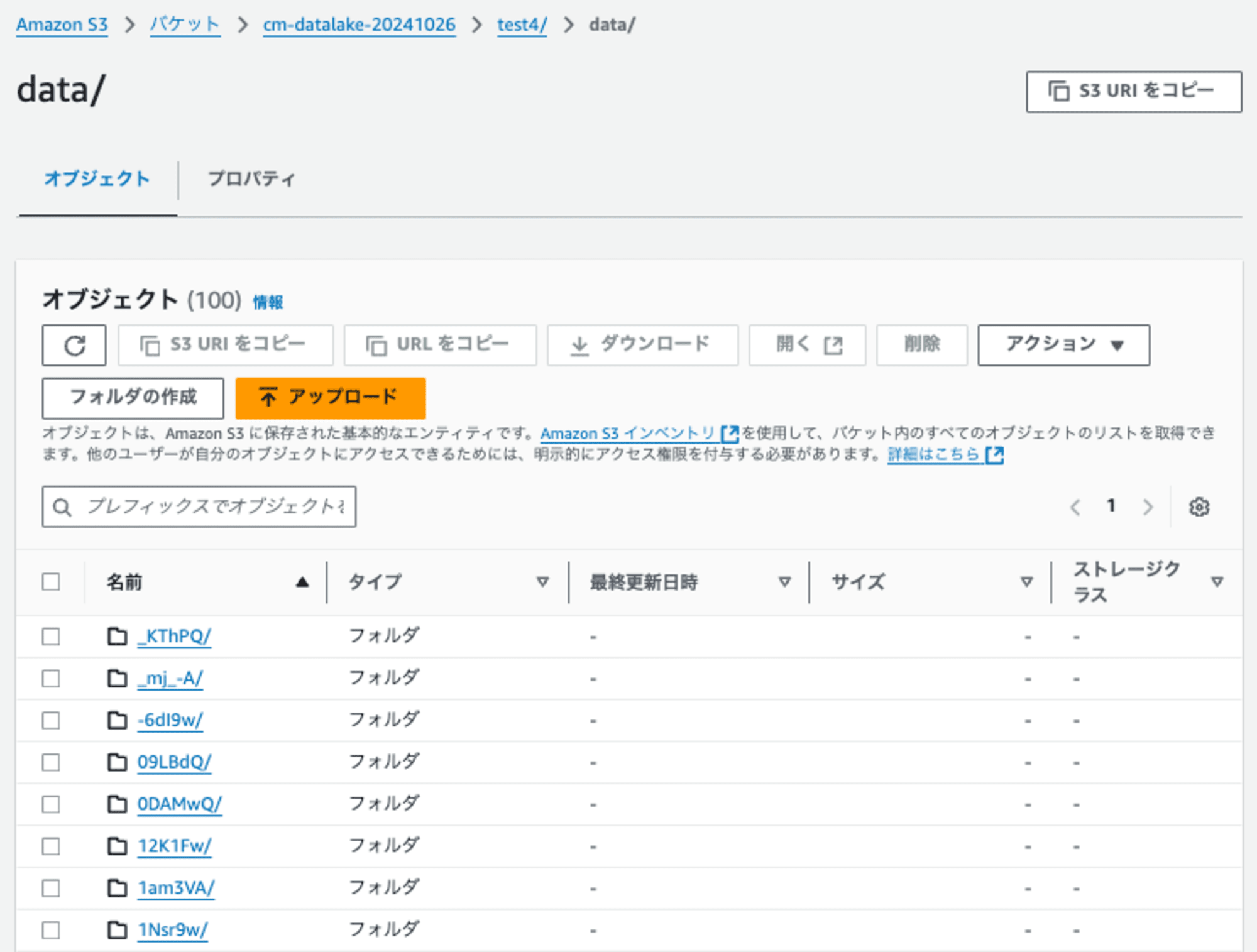Sort by サイズ column arrow

[x=1026, y=582]
